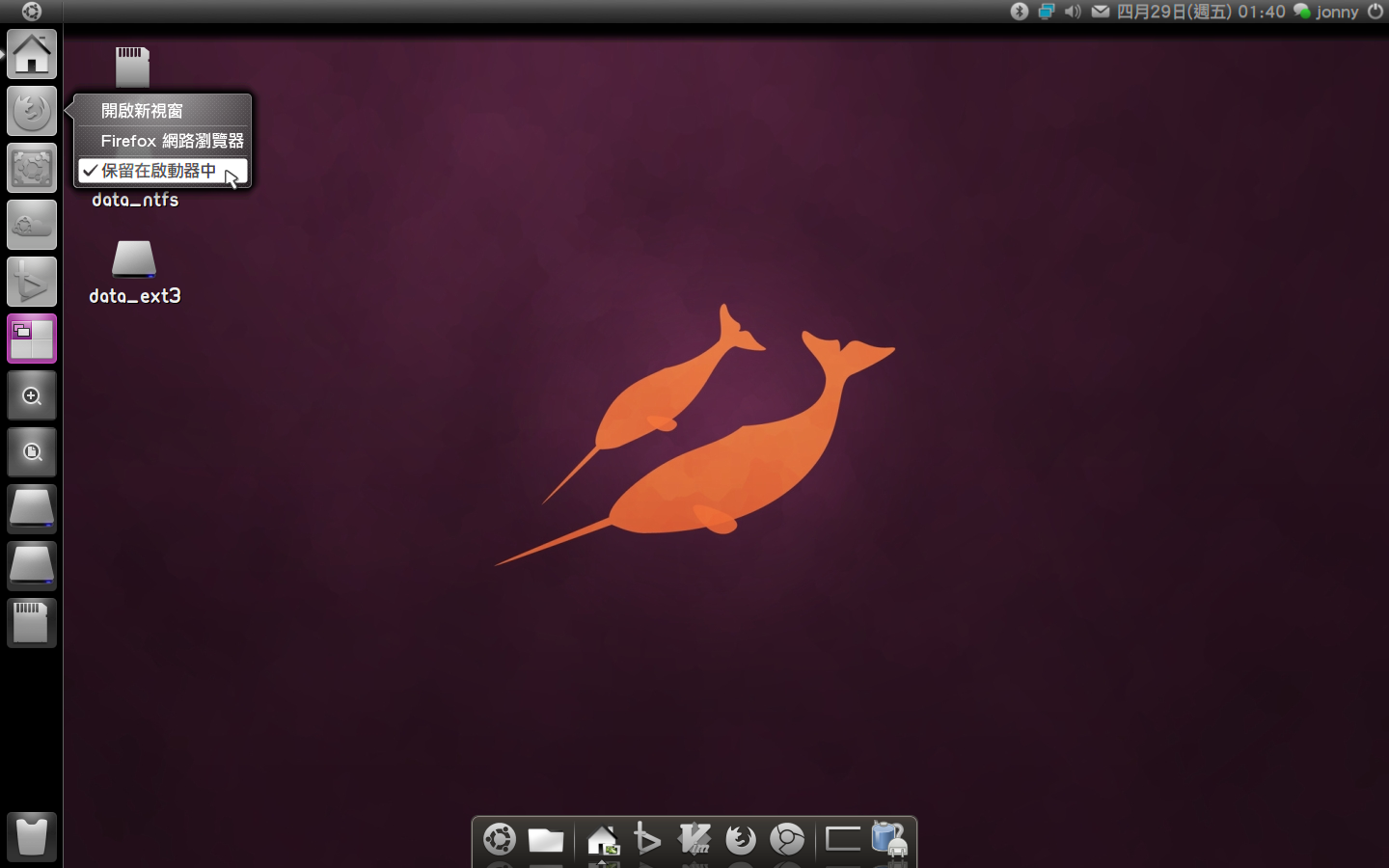This screenshot has width=1389, height=868.
Task: Launch the triangle-logo app from bottom dock
Action: (x=647, y=839)
